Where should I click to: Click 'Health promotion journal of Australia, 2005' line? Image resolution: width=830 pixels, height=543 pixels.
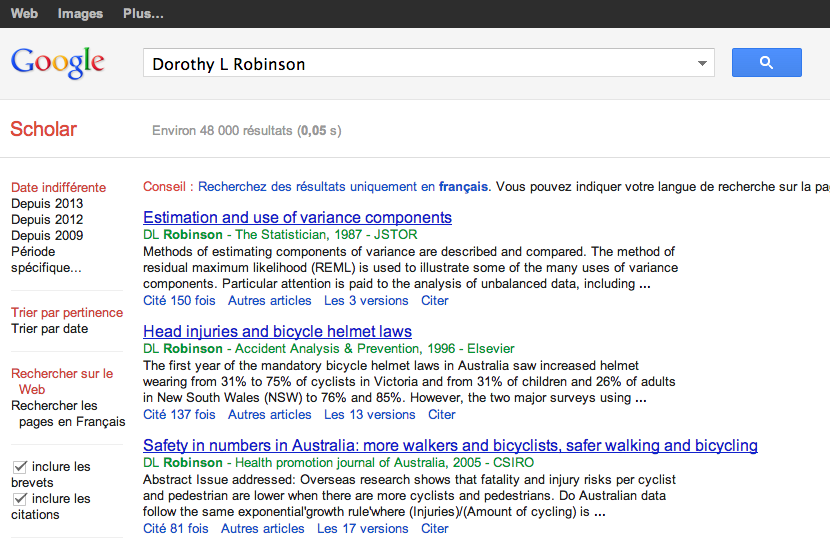click(x=358, y=462)
